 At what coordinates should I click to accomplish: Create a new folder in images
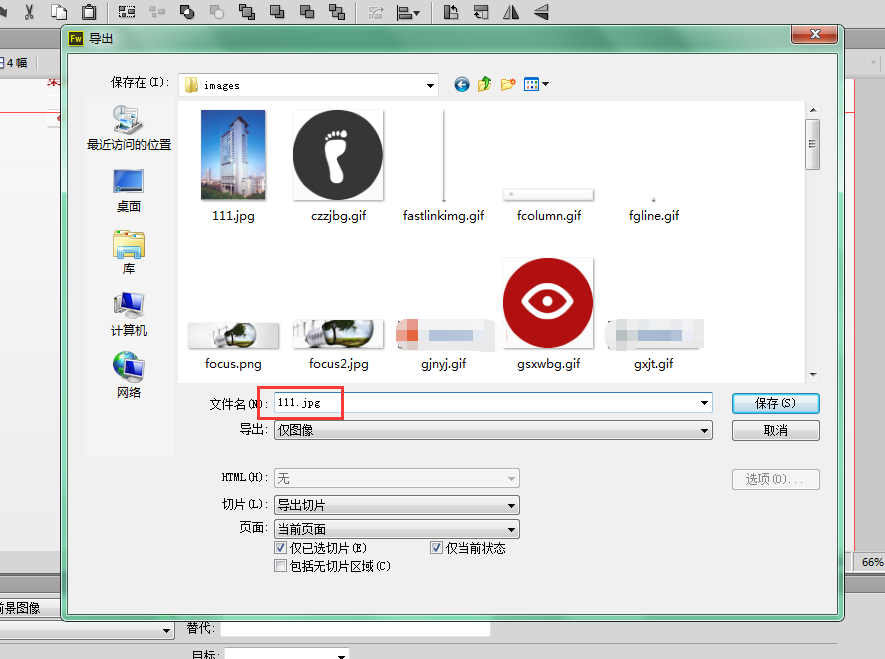click(507, 84)
